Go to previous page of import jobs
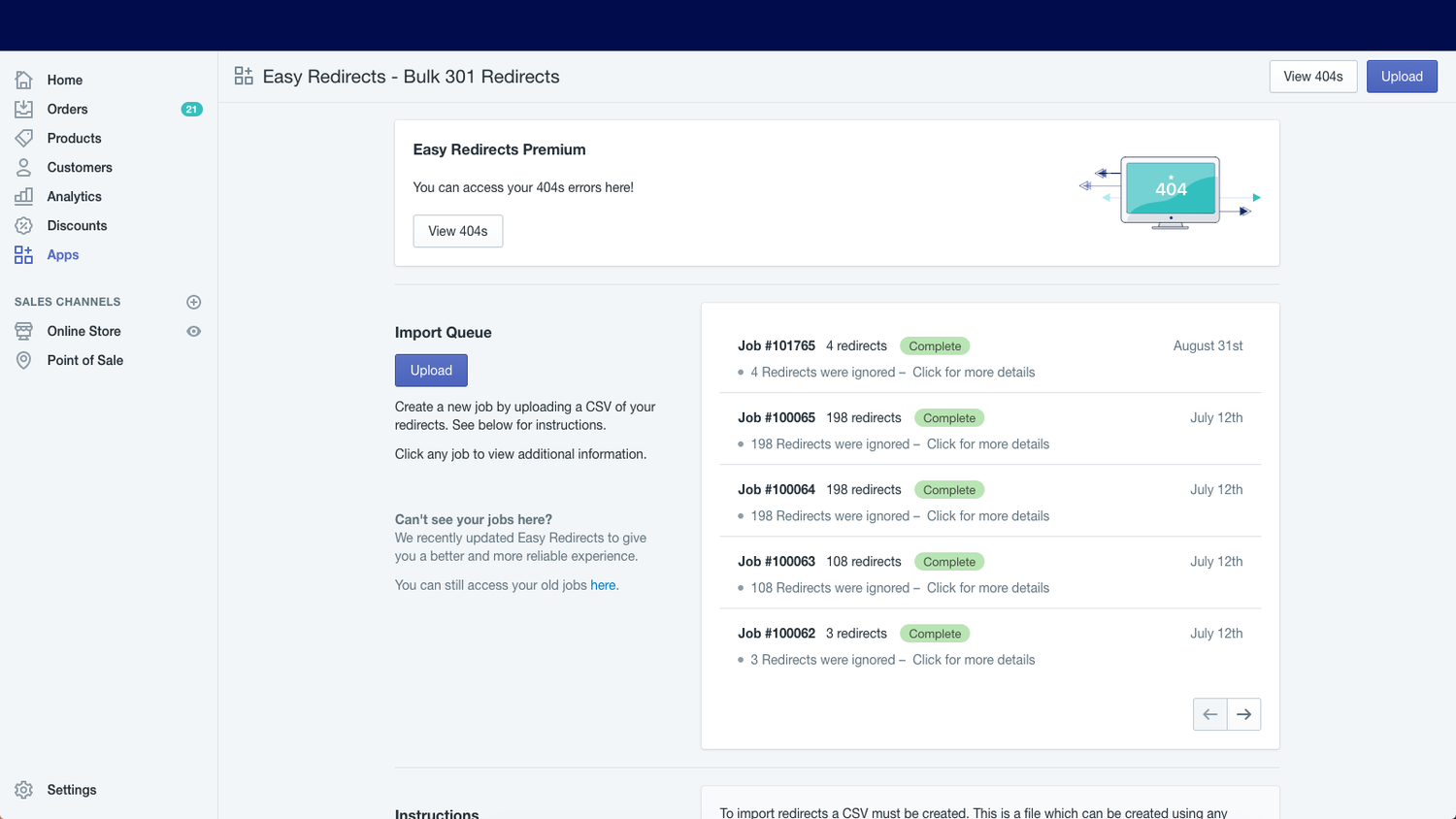 pyautogui.click(x=1209, y=714)
